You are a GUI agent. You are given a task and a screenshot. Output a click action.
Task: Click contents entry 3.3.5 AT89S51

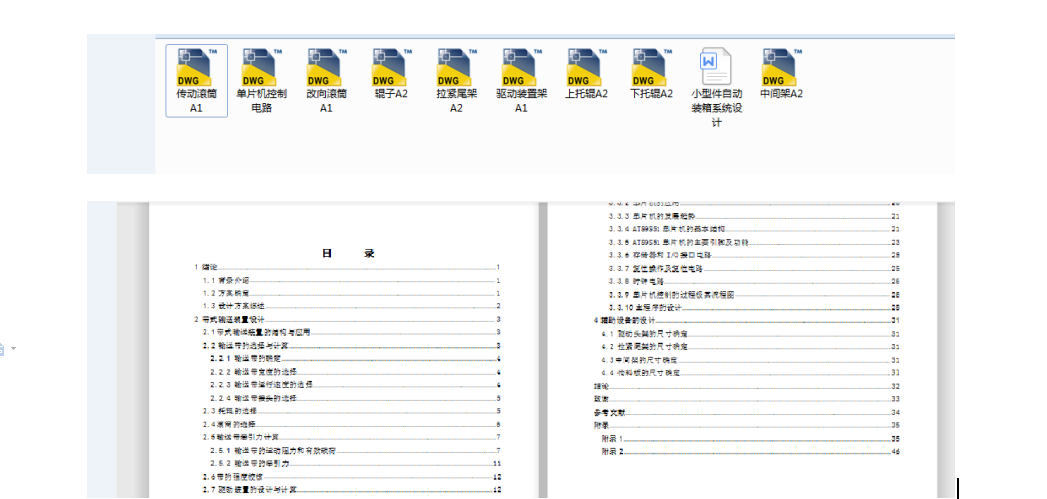click(x=754, y=242)
